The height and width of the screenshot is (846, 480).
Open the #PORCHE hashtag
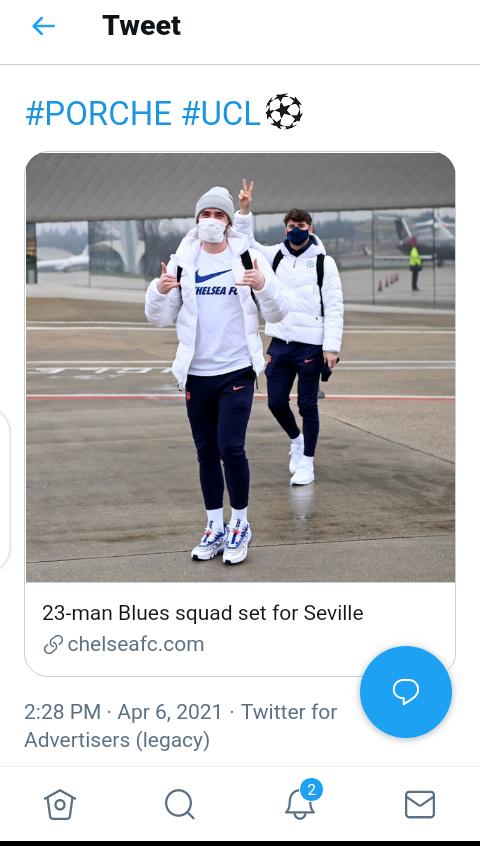tap(99, 113)
